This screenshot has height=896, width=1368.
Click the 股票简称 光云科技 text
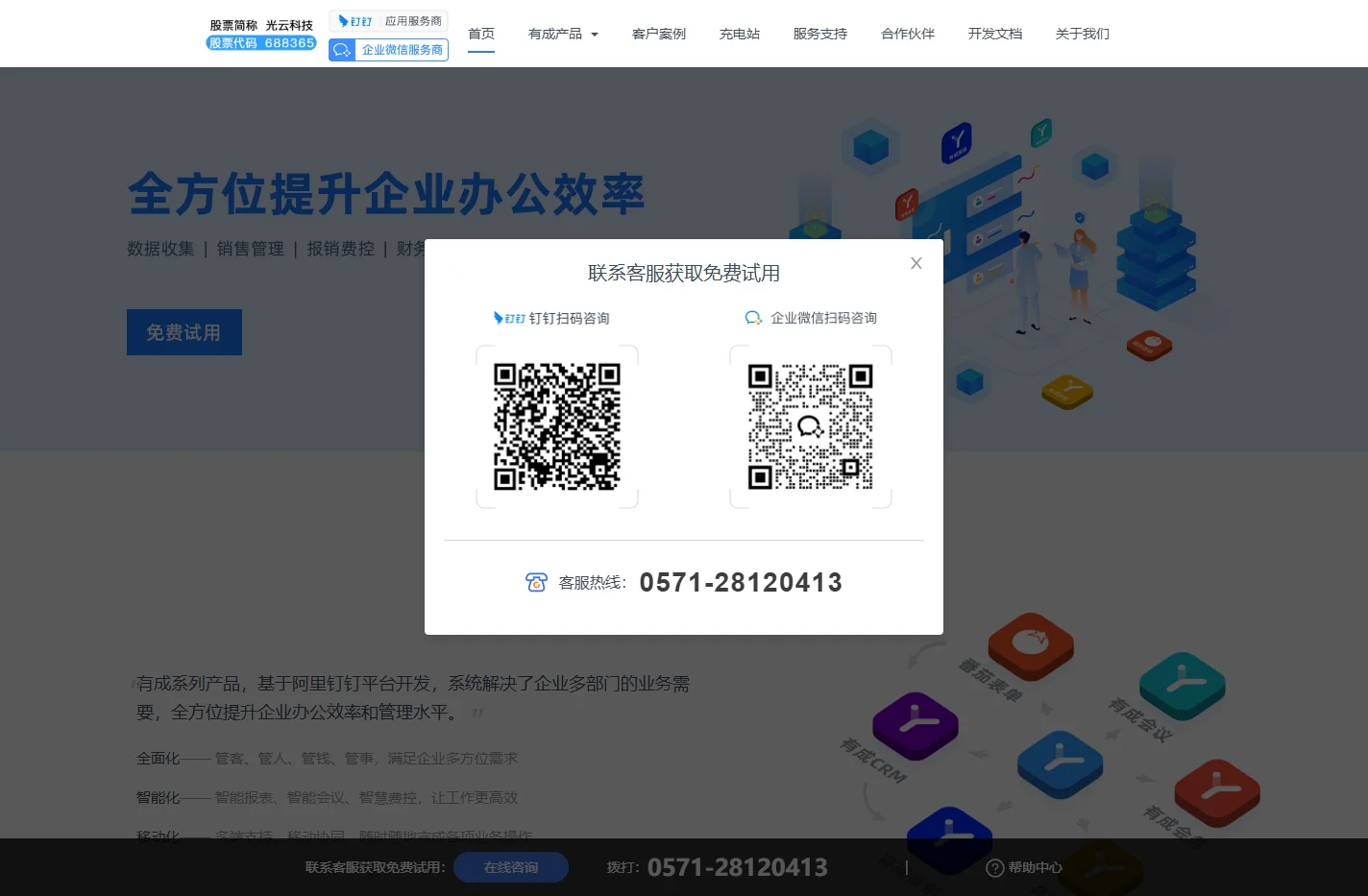point(261,25)
